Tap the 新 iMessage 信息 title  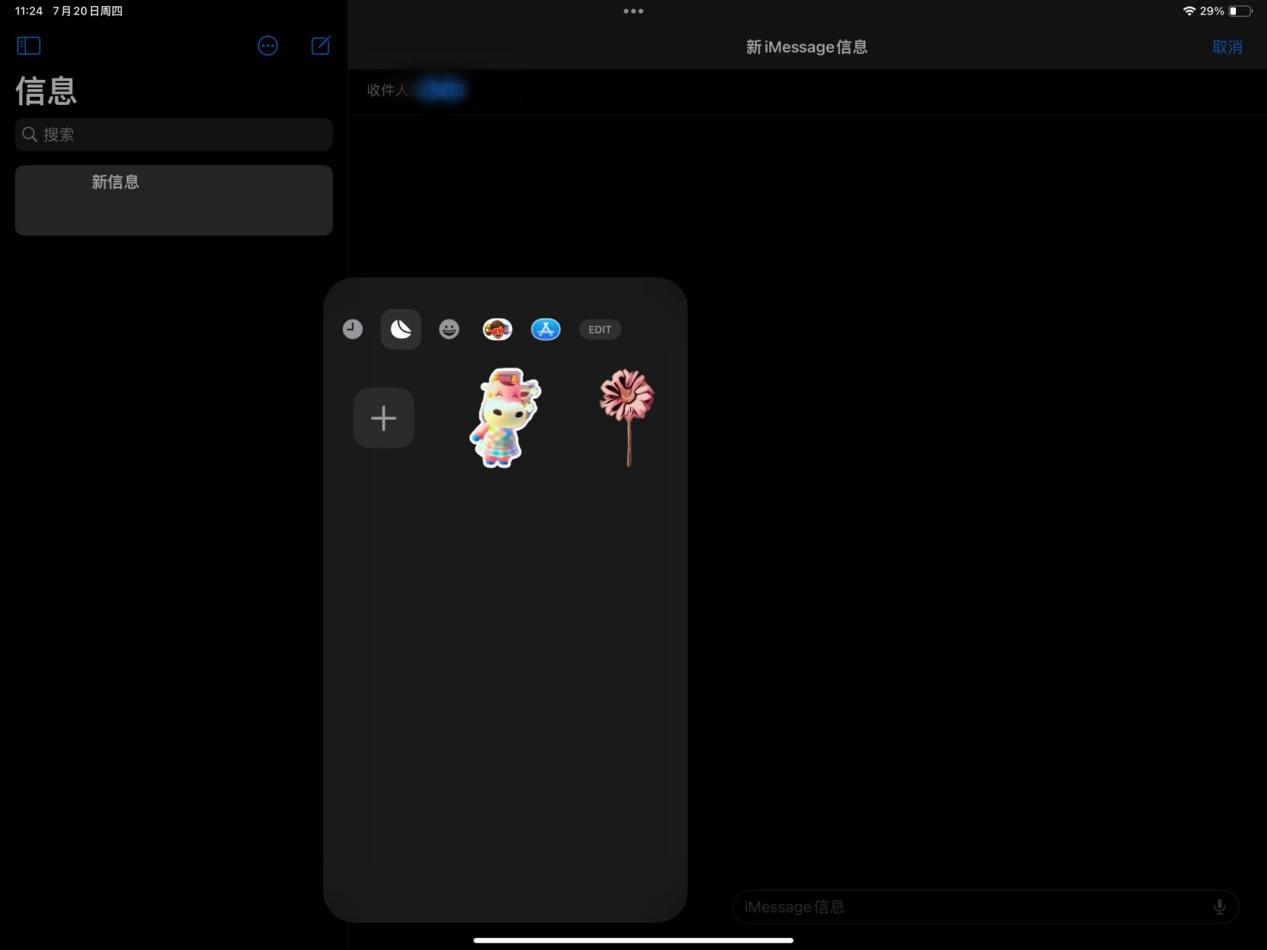click(x=806, y=46)
